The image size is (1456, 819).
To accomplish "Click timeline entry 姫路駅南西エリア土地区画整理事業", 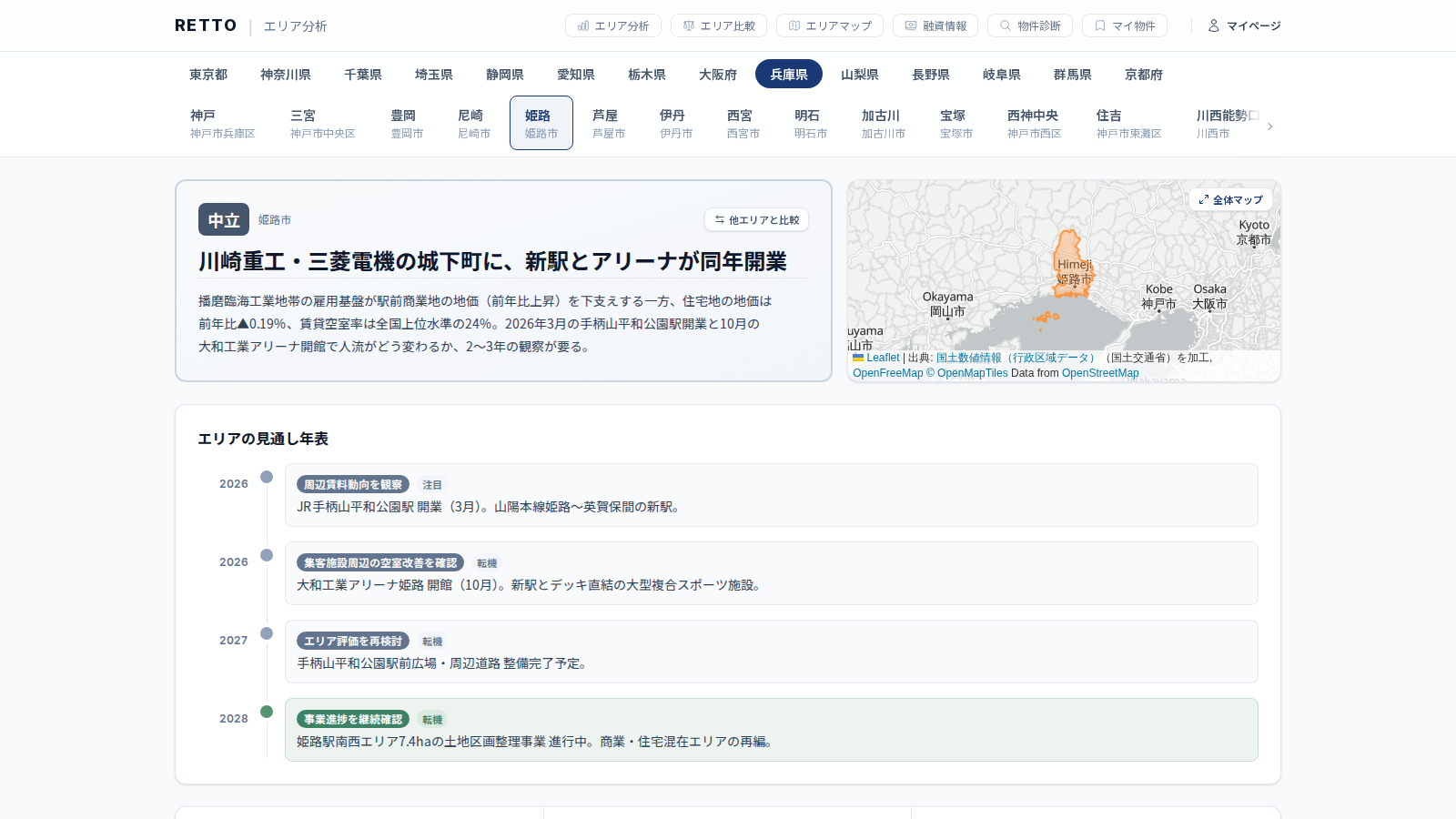I will [772, 730].
